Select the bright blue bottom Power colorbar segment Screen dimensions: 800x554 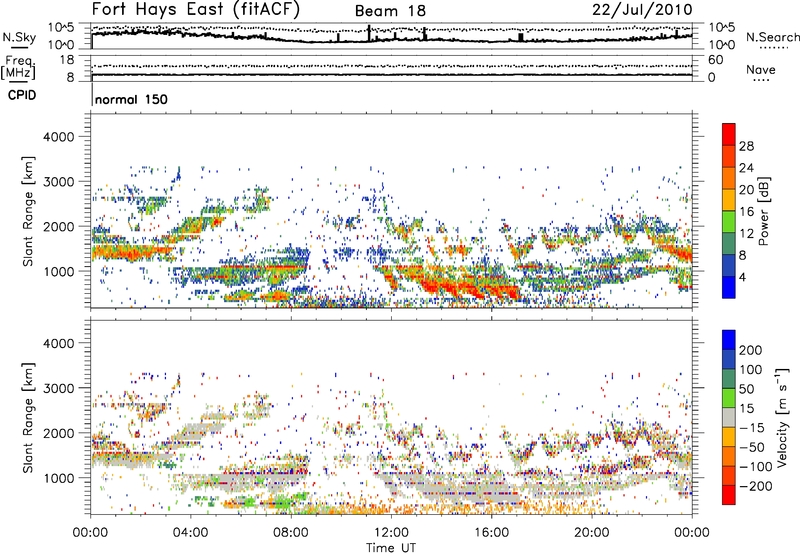(729, 287)
